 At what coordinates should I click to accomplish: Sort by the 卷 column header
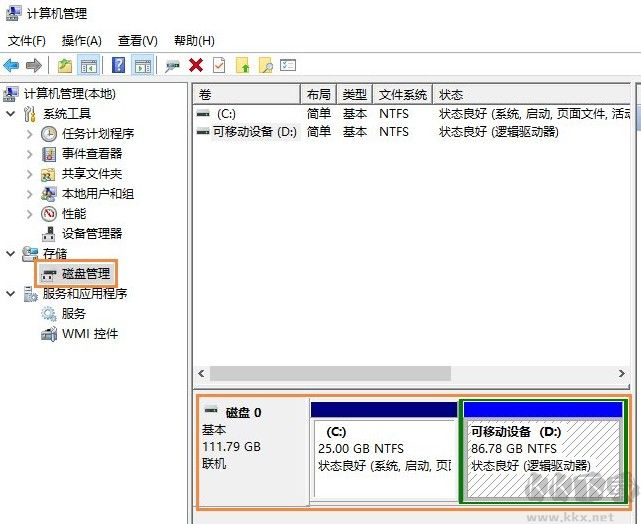[x=247, y=94]
